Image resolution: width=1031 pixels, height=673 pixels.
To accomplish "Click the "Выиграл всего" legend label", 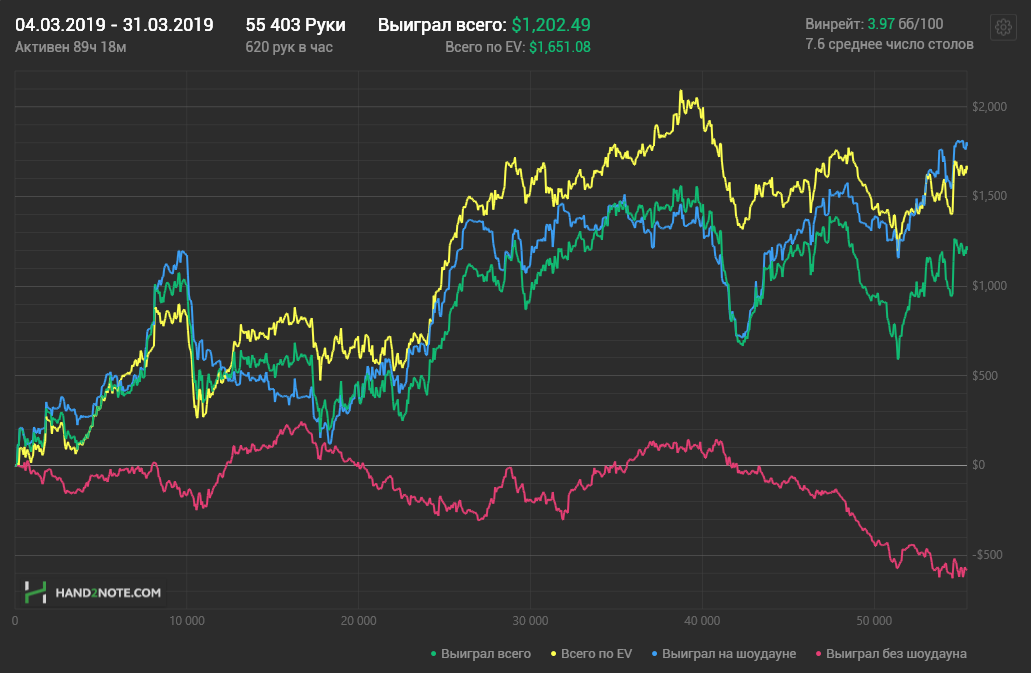I will click(x=486, y=654).
